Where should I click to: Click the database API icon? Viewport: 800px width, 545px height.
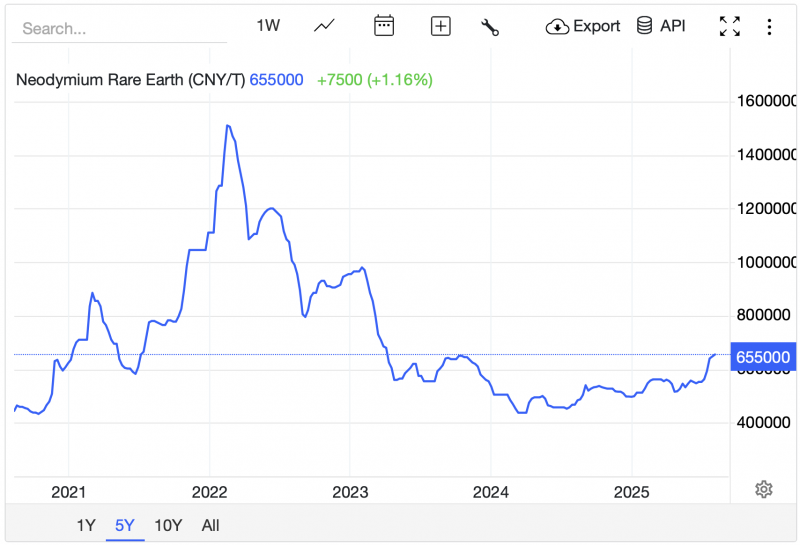645,26
